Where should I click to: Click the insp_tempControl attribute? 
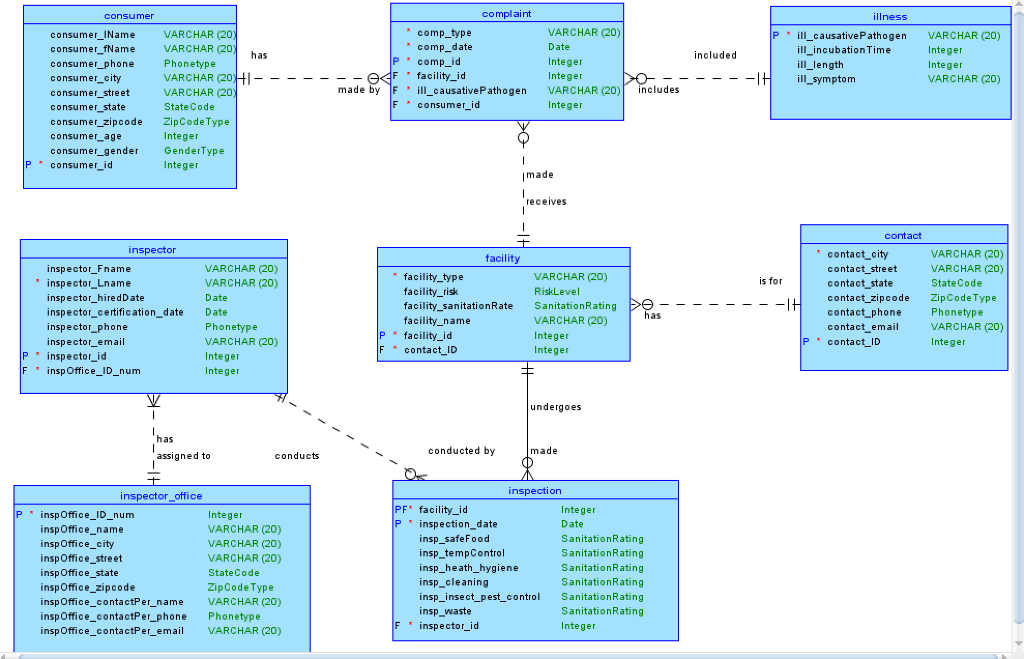click(462, 553)
